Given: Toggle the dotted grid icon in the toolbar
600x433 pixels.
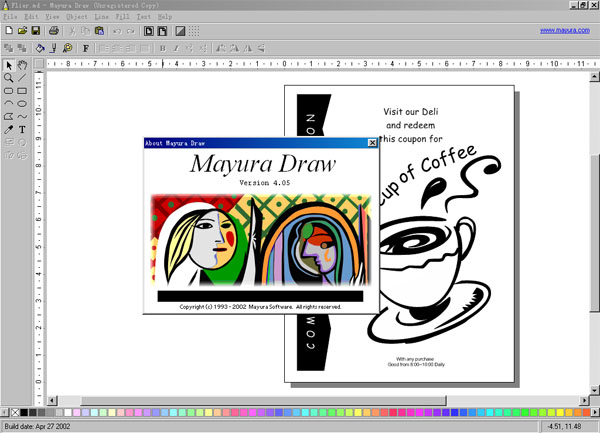Looking at the screenshot, I should pyautogui.click(x=194, y=31).
